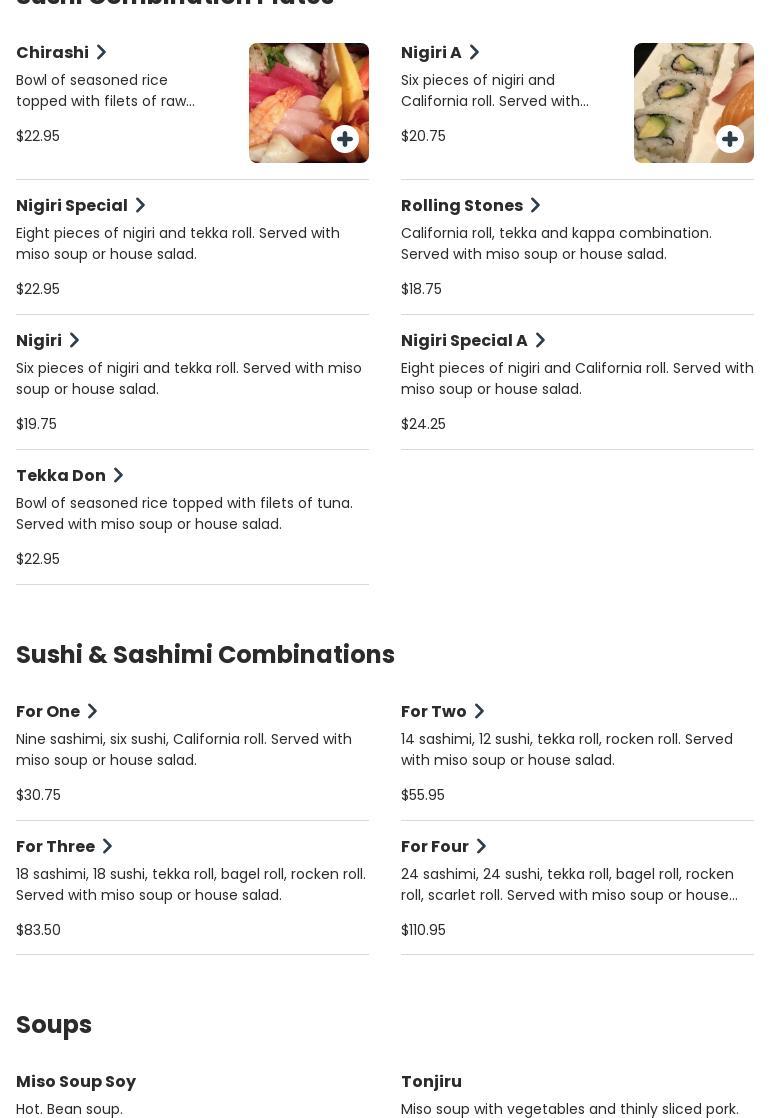Select the Tekka Don $22.95 price

[38, 559]
